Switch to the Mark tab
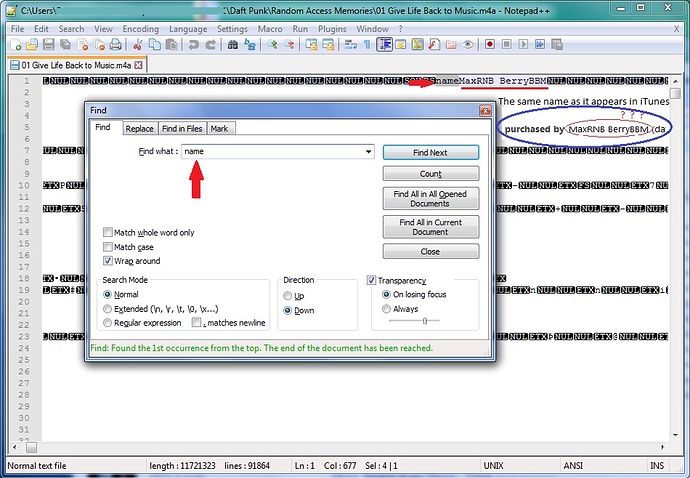The image size is (690, 478). click(219, 128)
